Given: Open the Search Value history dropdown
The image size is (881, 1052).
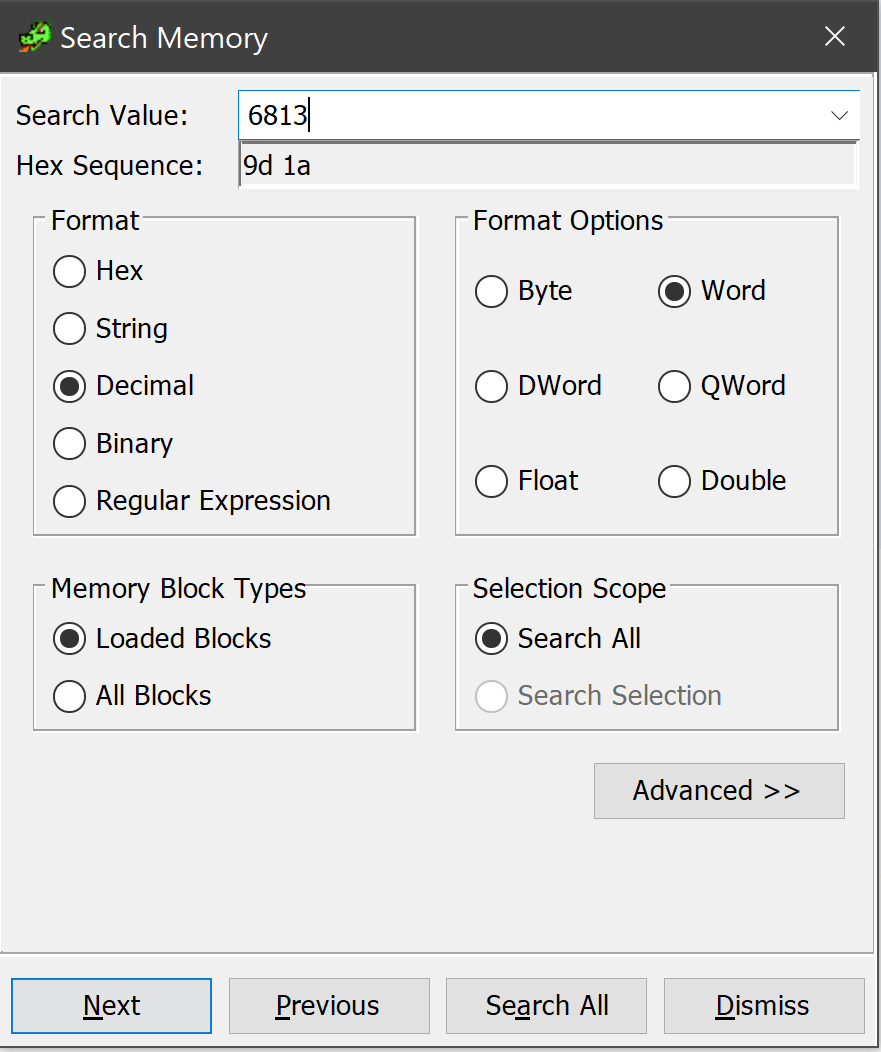Looking at the screenshot, I should click(839, 115).
